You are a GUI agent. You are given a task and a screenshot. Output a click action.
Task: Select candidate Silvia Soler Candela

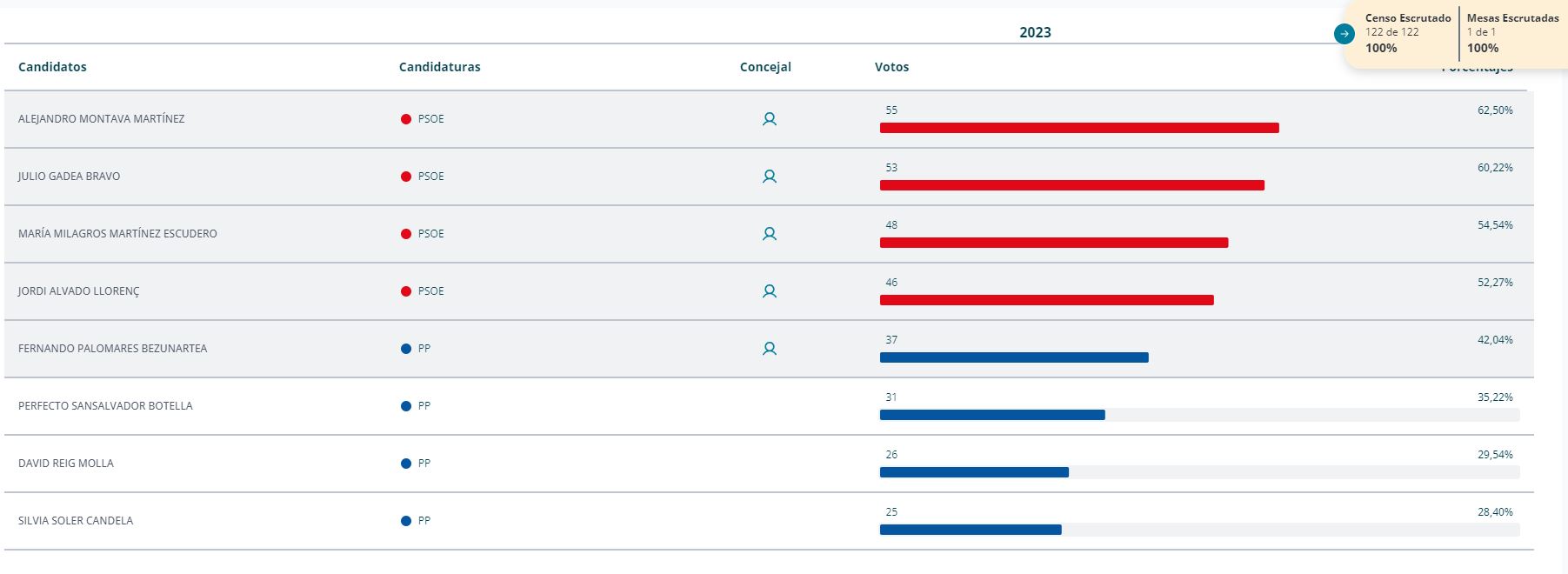click(x=76, y=521)
